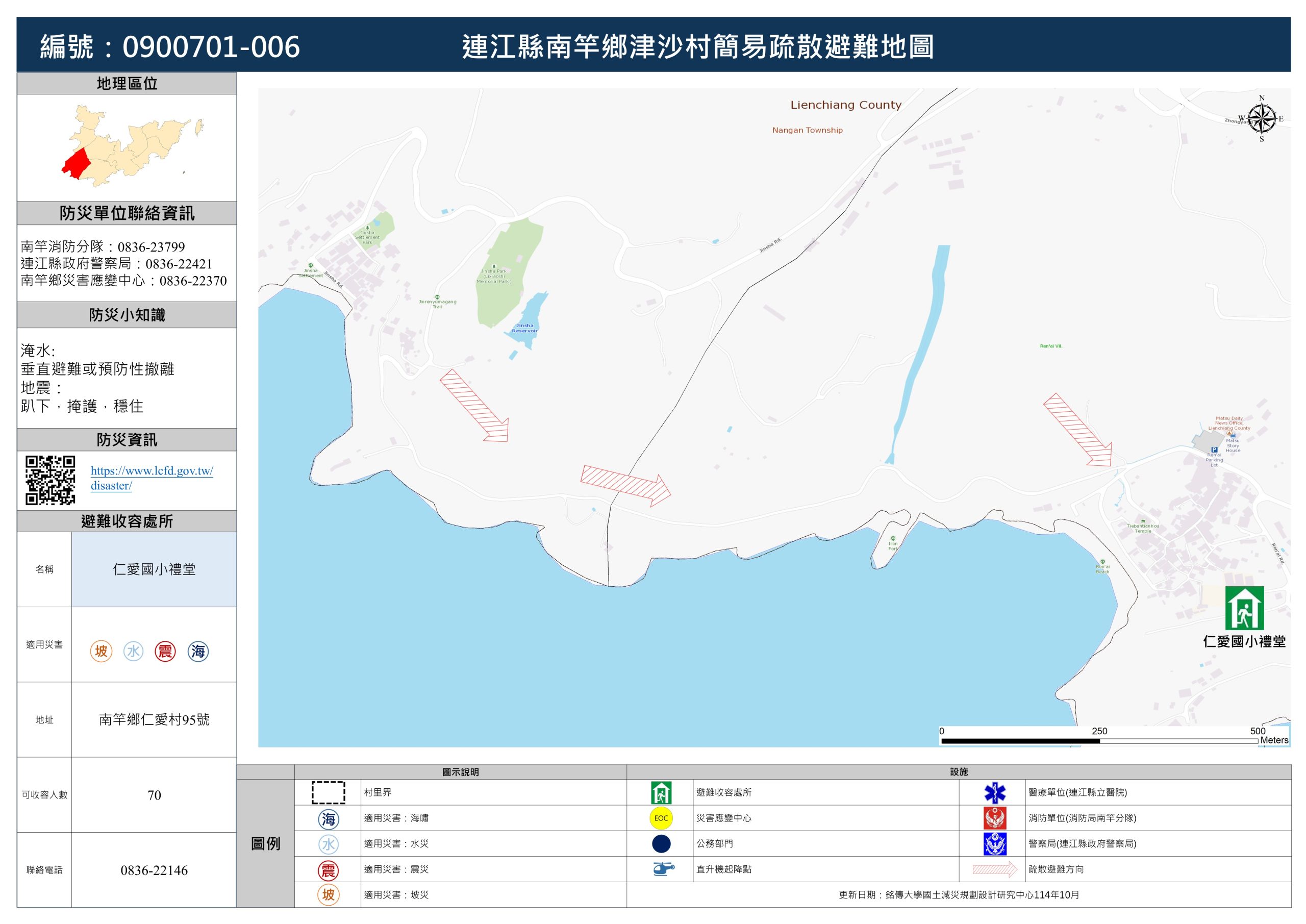Click the Jinsha Reservoir label on the map
The image size is (1306, 924).
click(x=524, y=328)
